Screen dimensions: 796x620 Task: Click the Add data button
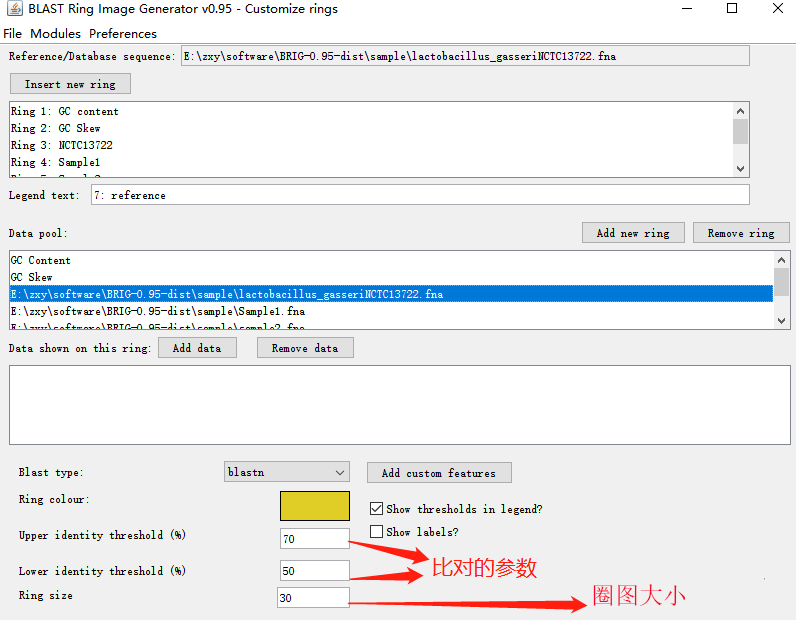[197, 348]
